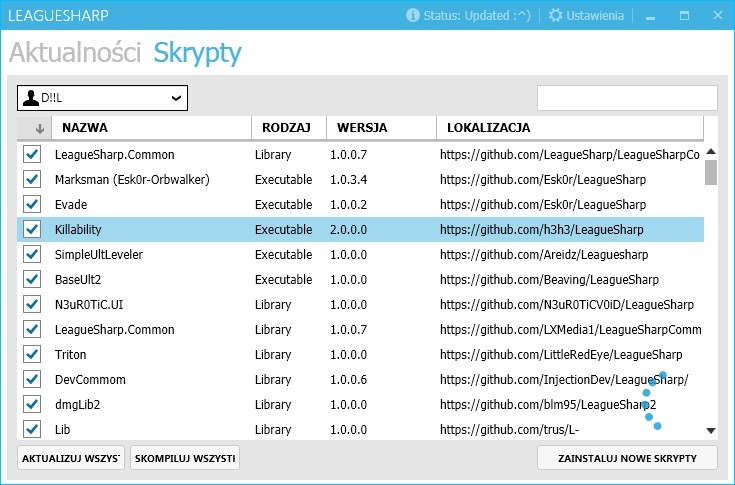Select SimpleUltLeveler name

[99, 254]
